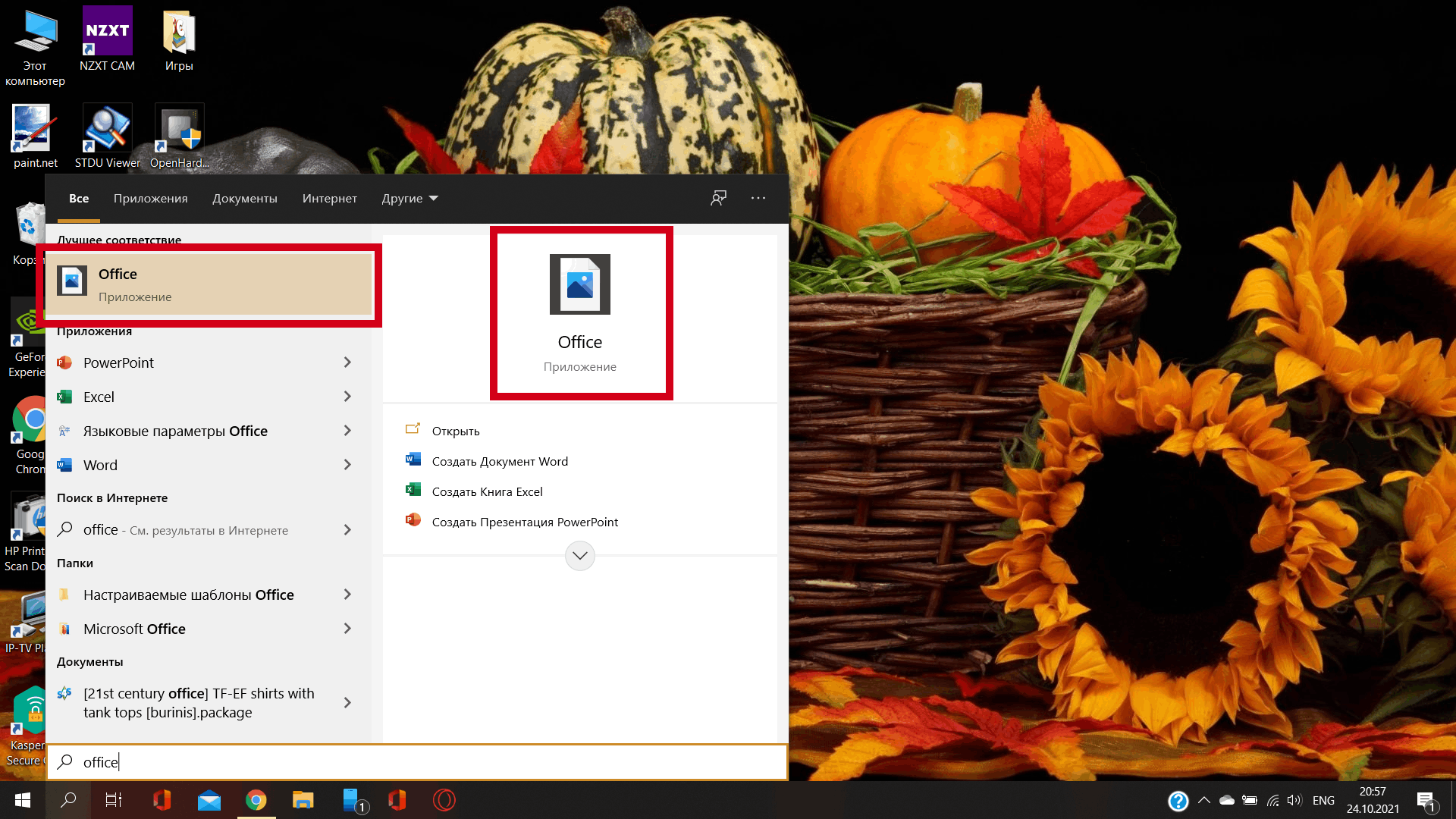1456x819 pixels.
Task: Open second Office icon near Opera
Action: 397,800
